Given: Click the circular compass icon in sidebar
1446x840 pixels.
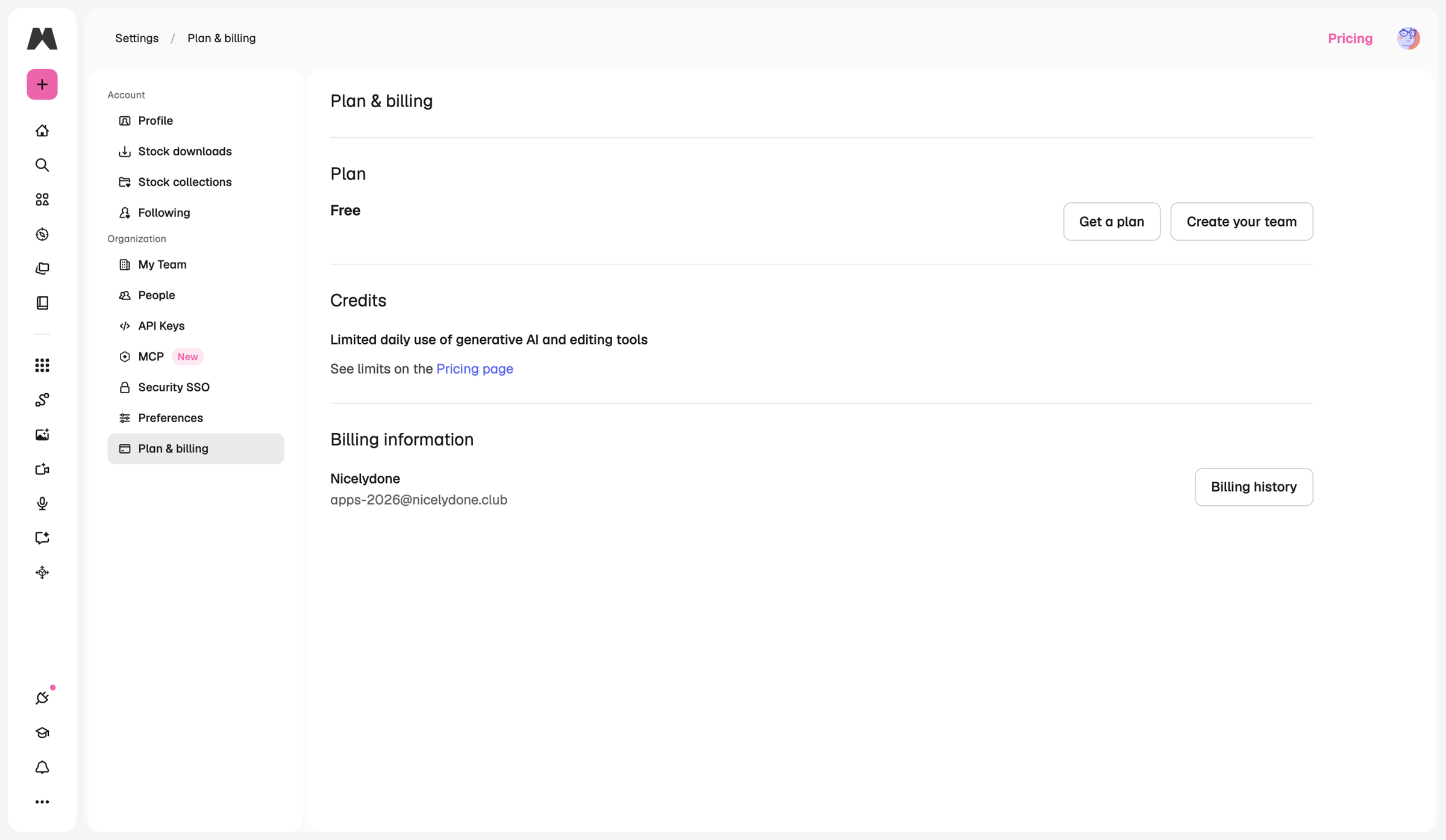Looking at the screenshot, I should click(42, 234).
